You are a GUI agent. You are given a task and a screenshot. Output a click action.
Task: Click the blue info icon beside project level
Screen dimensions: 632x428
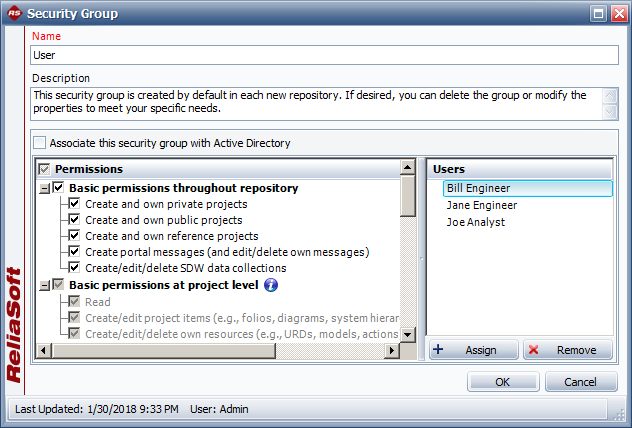[x=270, y=285]
